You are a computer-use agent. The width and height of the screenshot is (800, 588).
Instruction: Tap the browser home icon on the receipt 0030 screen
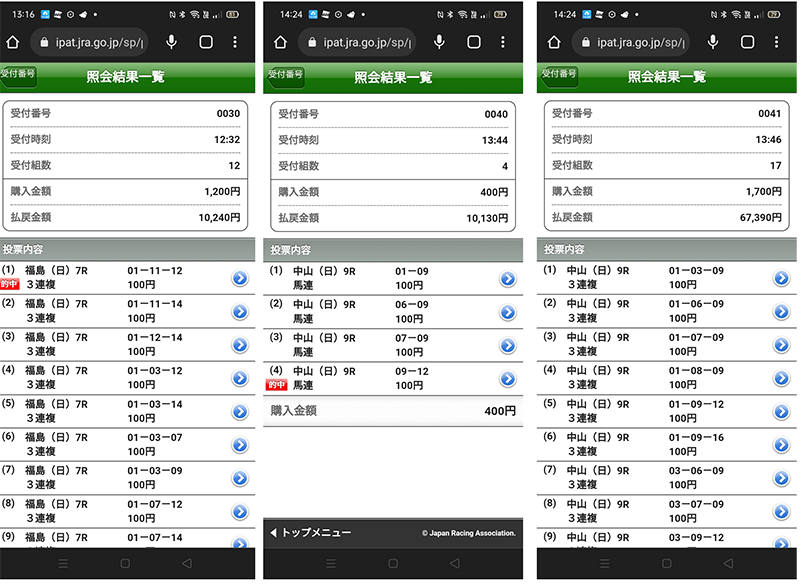(14, 42)
